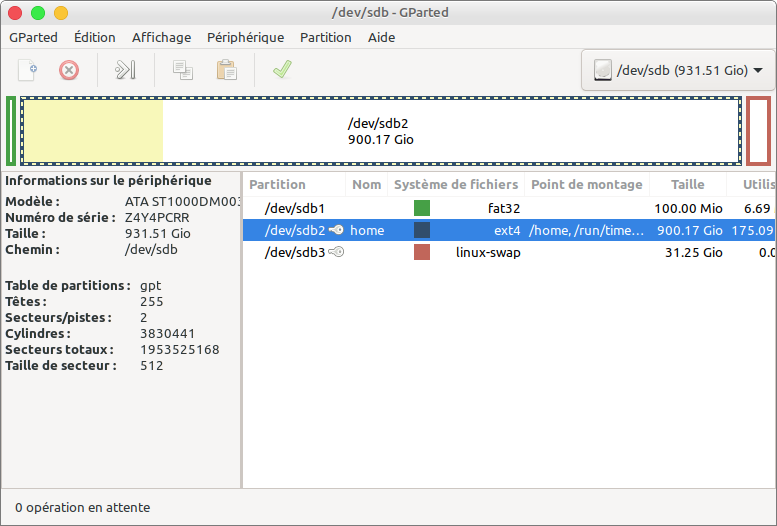This screenshot has height=526, width=777.
Task: Click the ext4 file system cell
Action: 507,231
